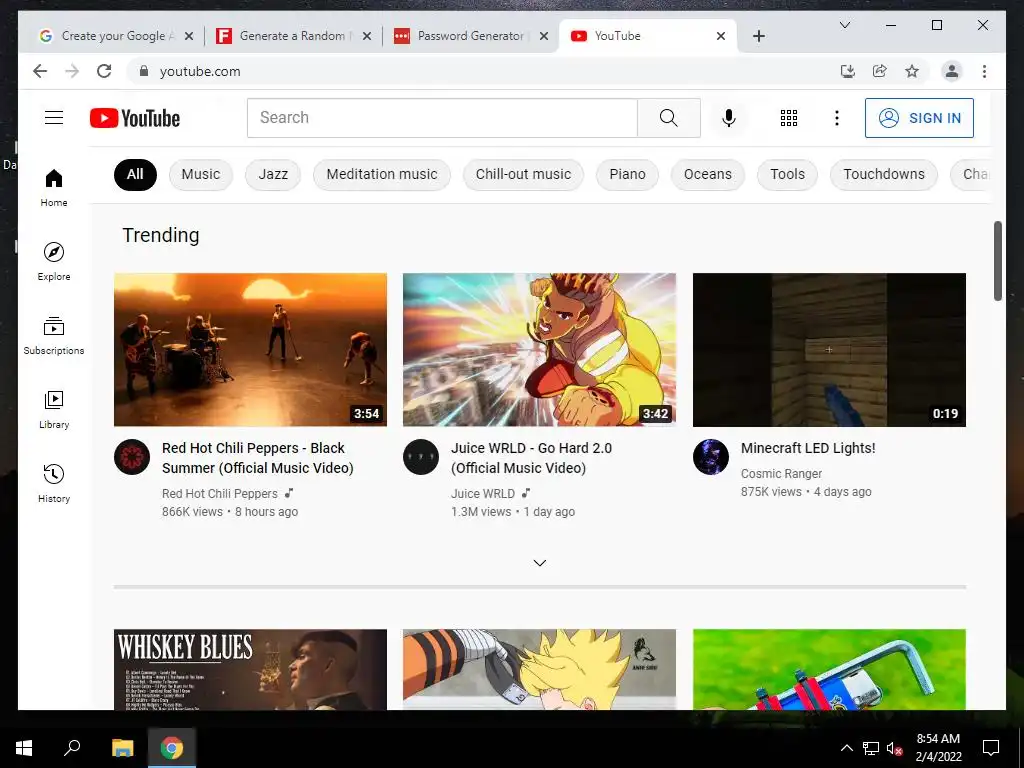This screenshot has height=768, width=1024.
Task: Open Minecraft LED Lights! video title
Action: (x=808, y=448)
